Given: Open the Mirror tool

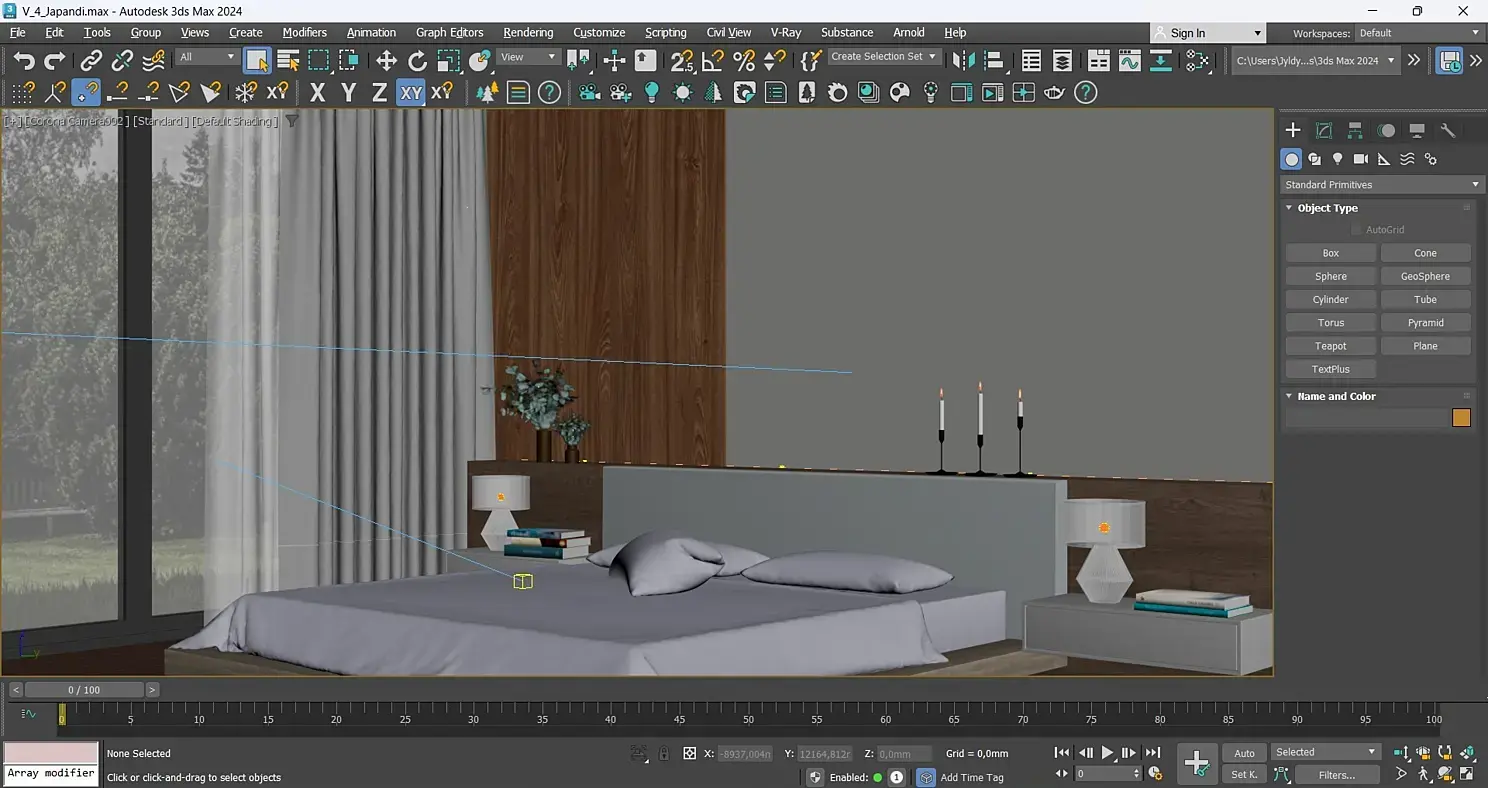Looking at the screenshot, I should [963, 61].
